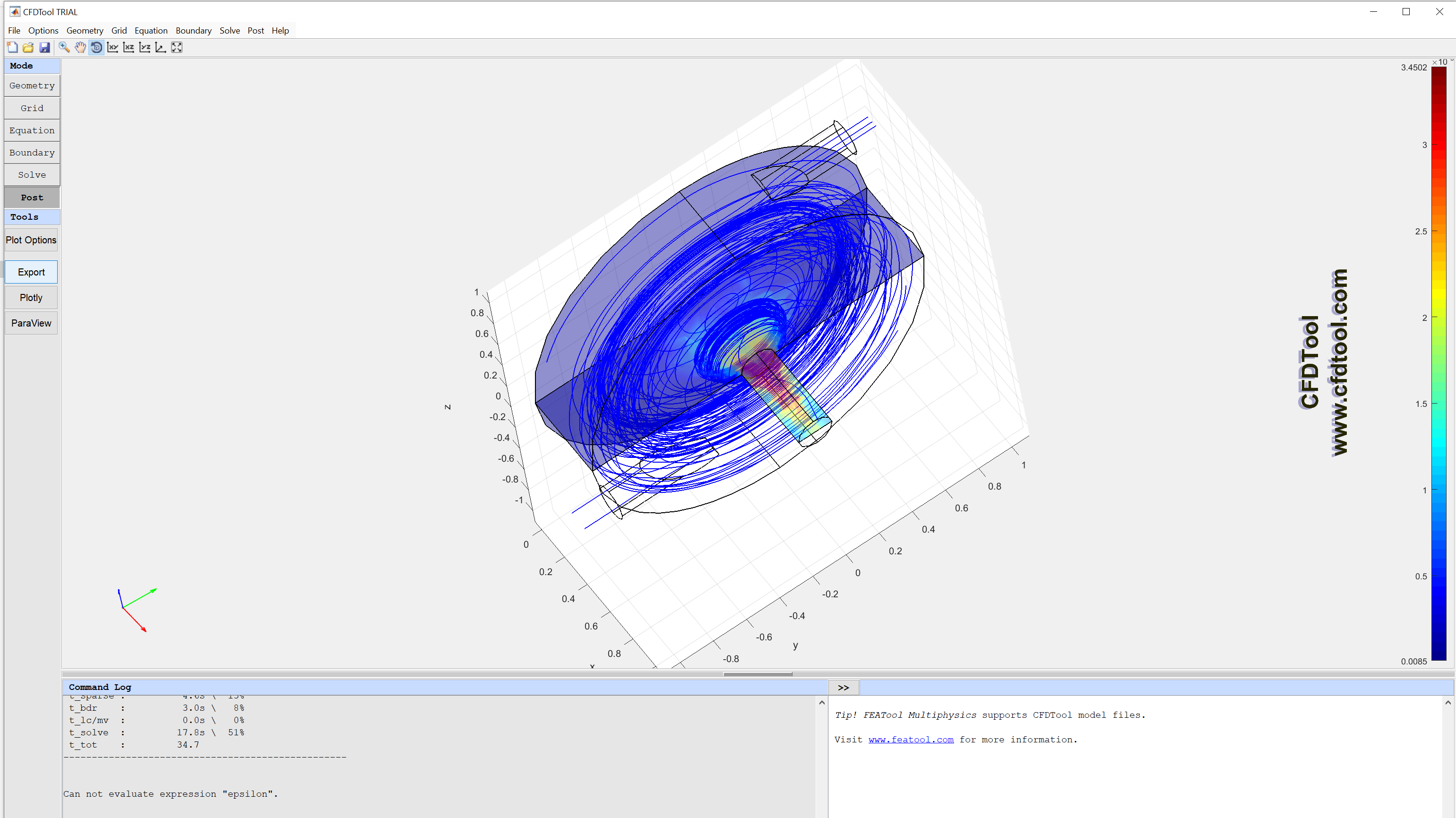
Task: Switch to Geometry mode in sidebar
Action: coord(32,86)
